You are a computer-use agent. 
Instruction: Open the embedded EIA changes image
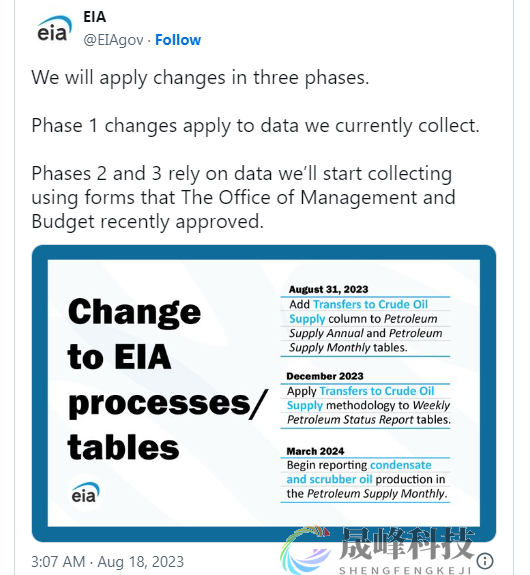(x=264, y=393)
